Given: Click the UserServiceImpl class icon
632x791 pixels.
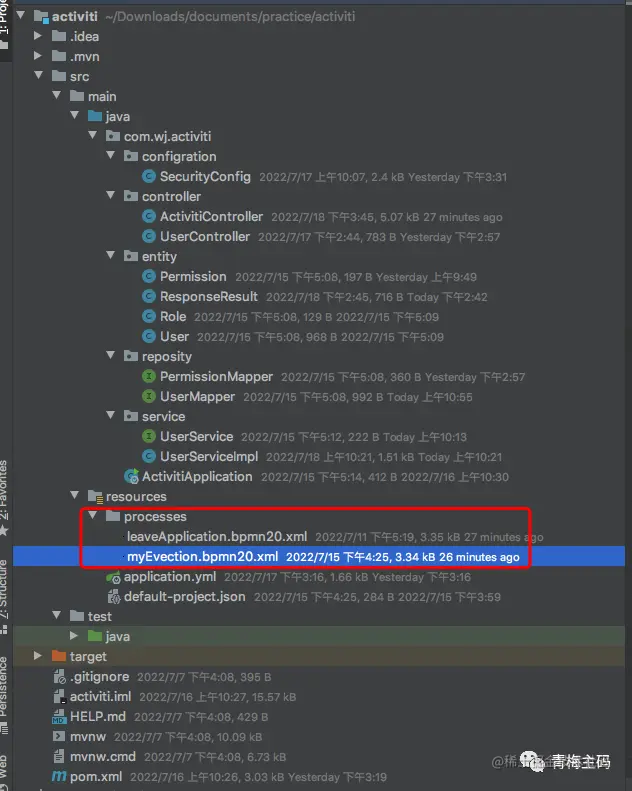Looking at the screenshot, I should (x=149, y=456).
